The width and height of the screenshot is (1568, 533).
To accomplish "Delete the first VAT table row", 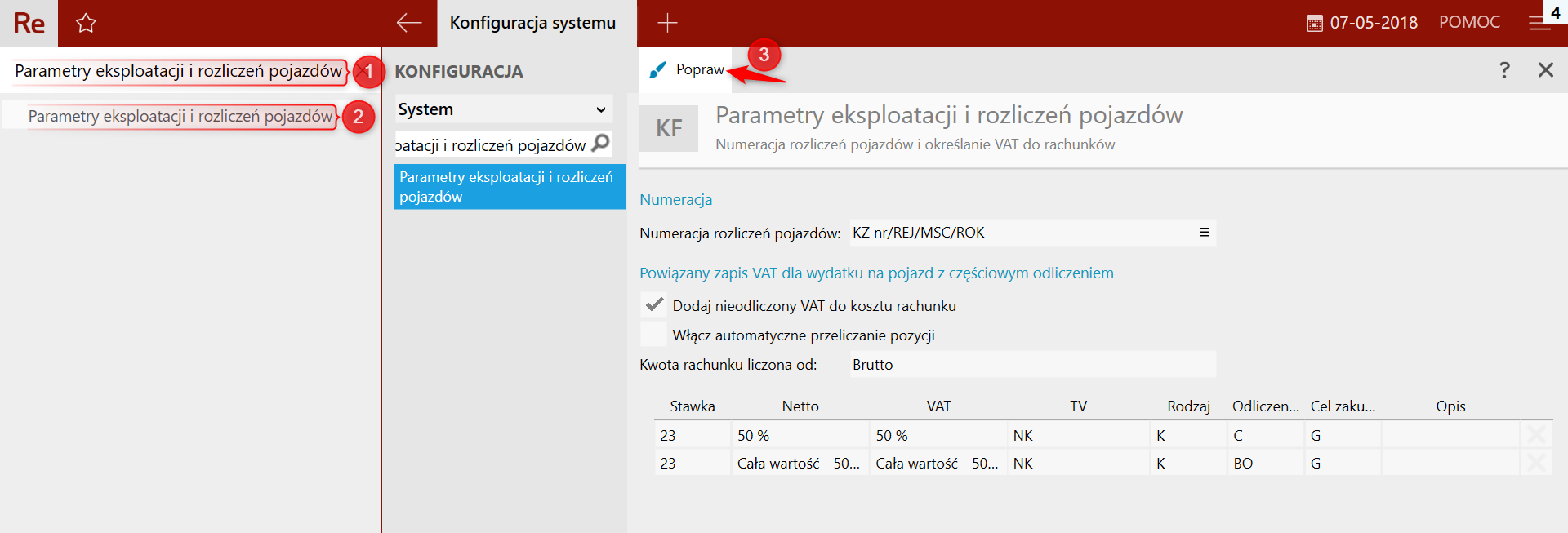I will pyautogui.click(x=1535, y=435).
